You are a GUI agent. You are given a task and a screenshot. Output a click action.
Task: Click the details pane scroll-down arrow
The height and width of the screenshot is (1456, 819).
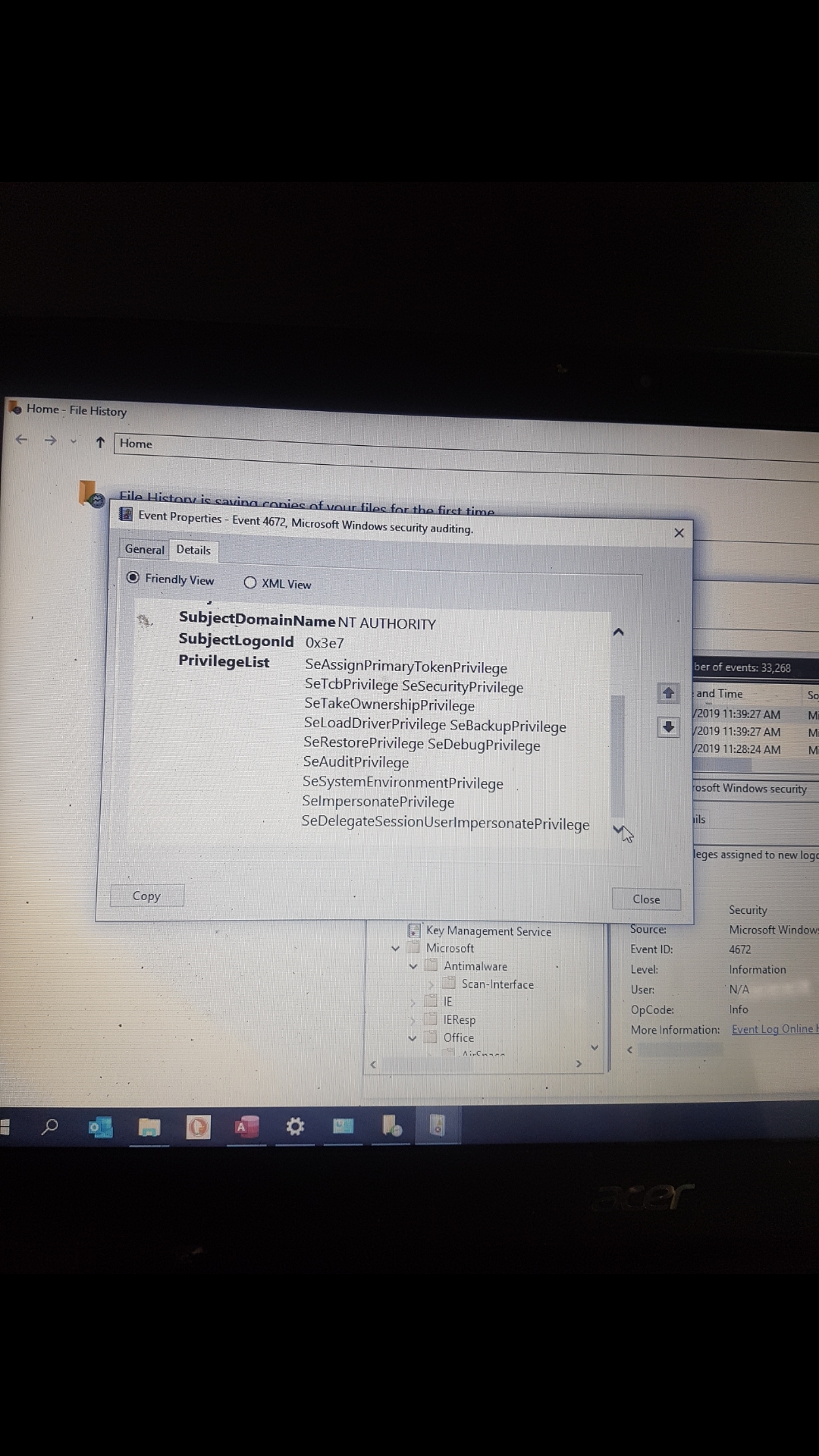coord(618,830)
